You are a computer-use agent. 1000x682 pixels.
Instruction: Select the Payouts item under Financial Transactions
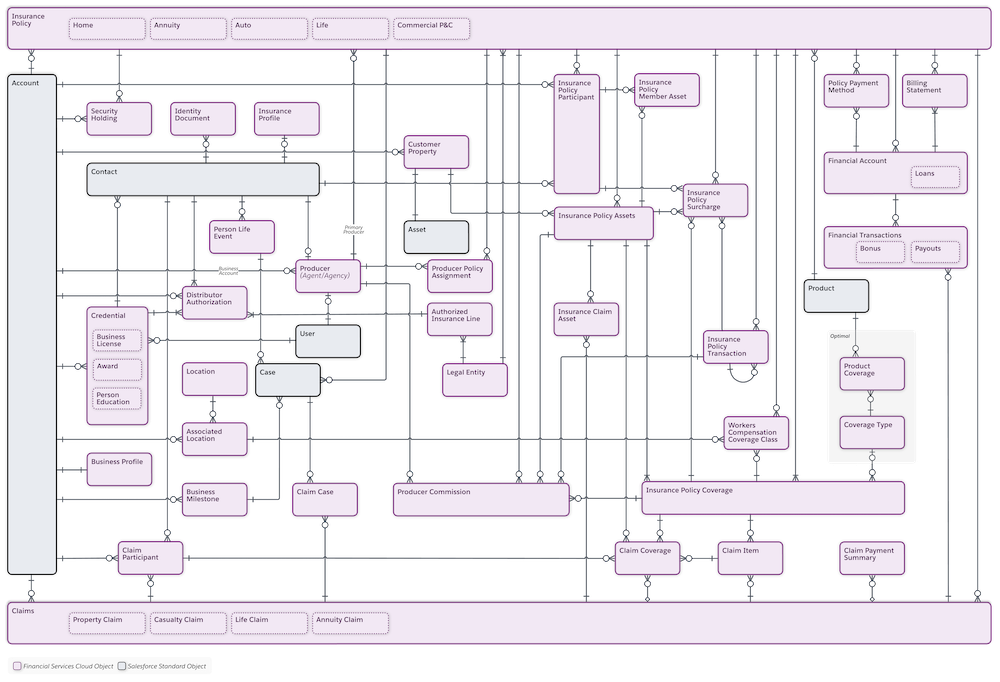(x=934, y=250)
